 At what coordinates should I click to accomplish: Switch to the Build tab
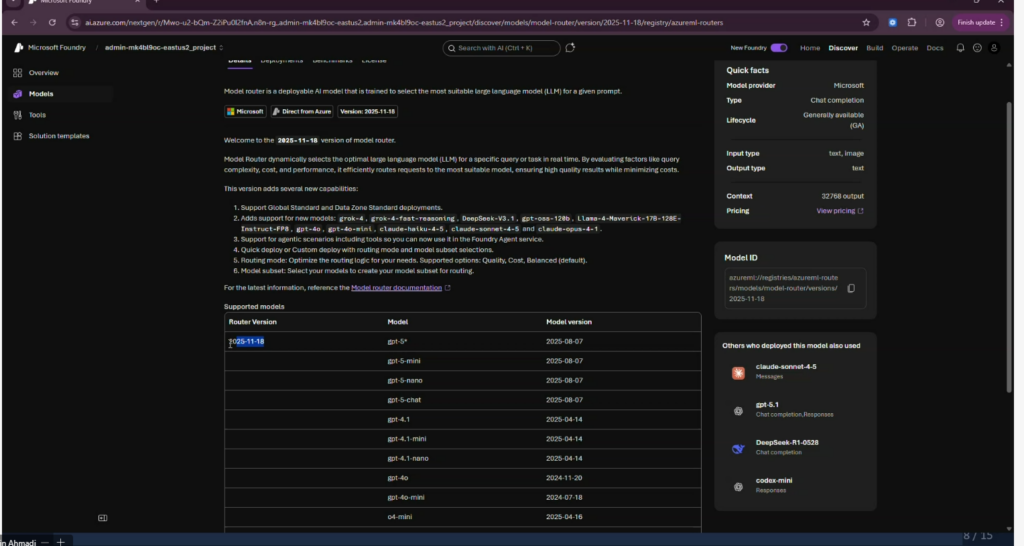point(875,48)
